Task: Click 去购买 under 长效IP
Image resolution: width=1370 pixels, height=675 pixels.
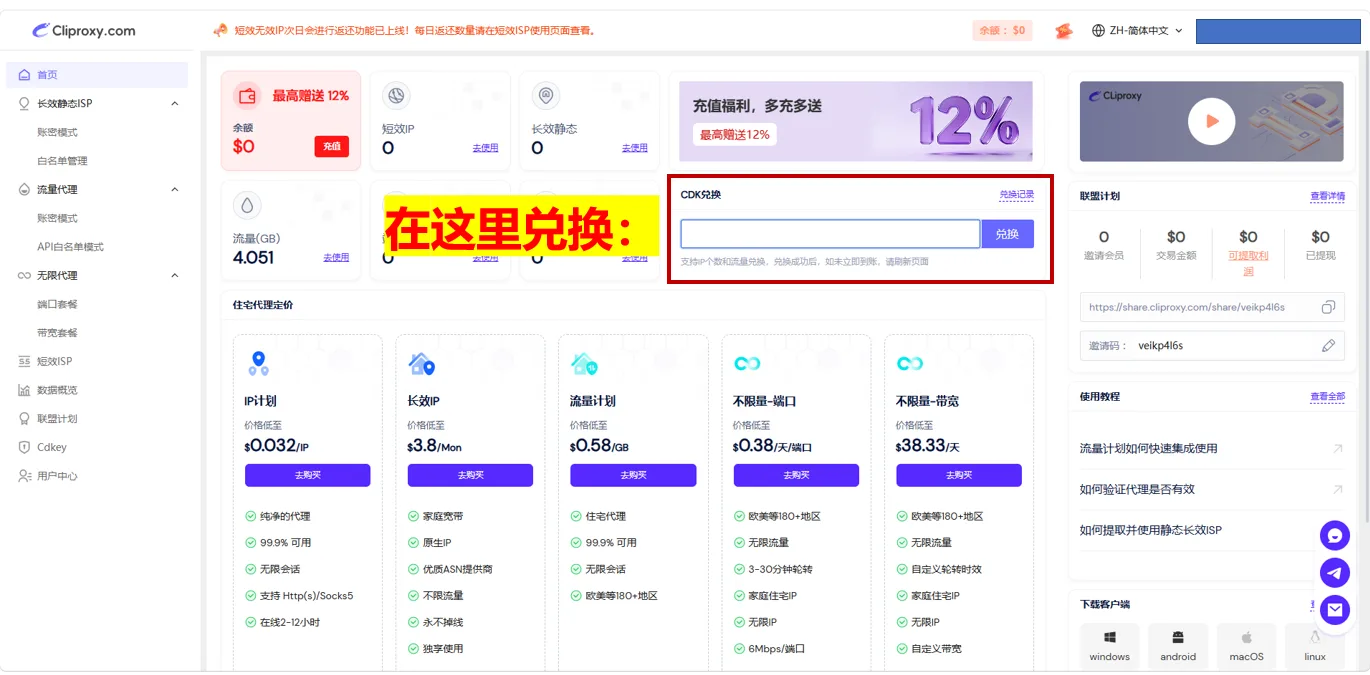Action: click(470, 475)
